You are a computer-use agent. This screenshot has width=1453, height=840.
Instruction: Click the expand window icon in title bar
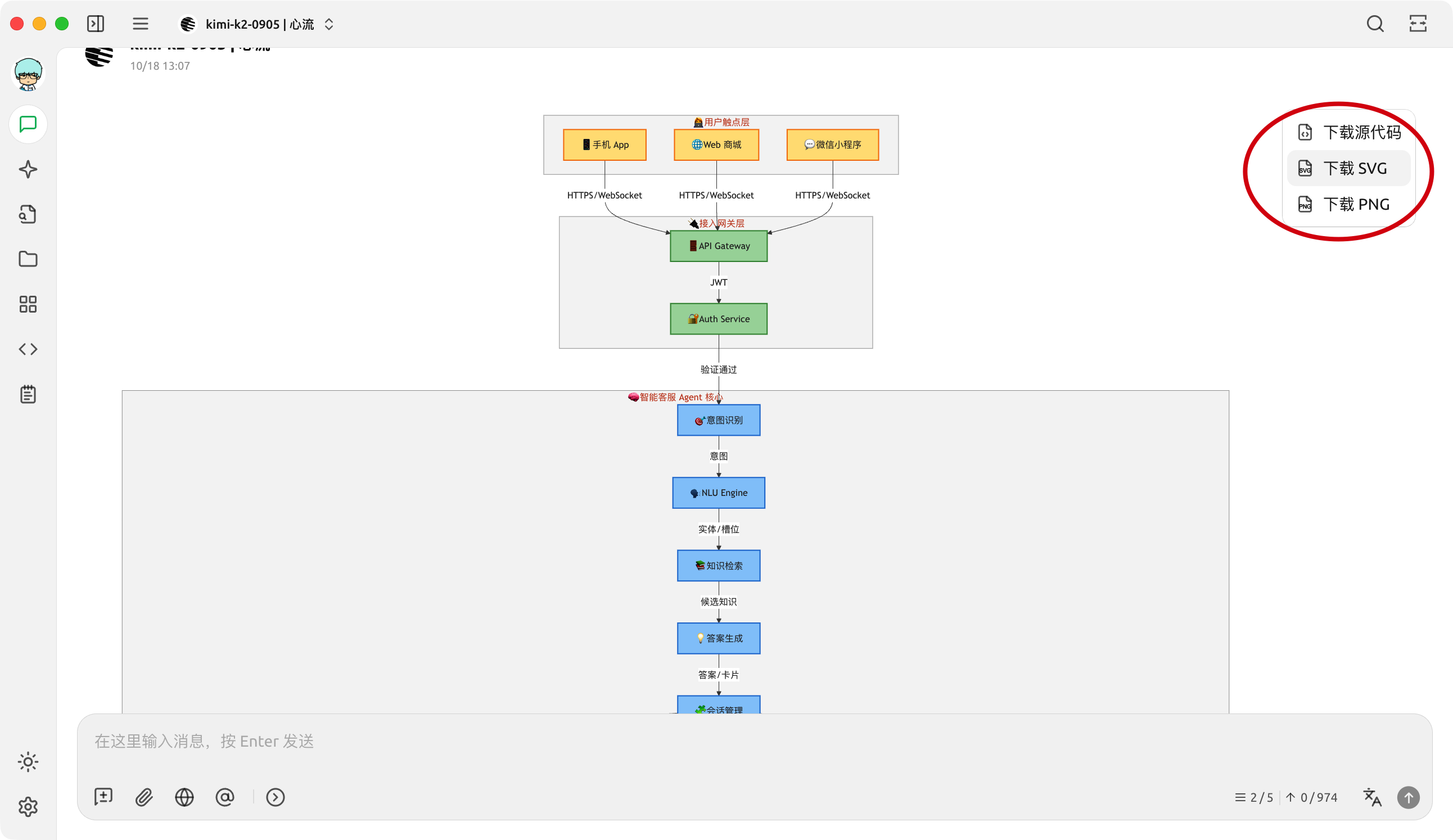coord(1418,24)
